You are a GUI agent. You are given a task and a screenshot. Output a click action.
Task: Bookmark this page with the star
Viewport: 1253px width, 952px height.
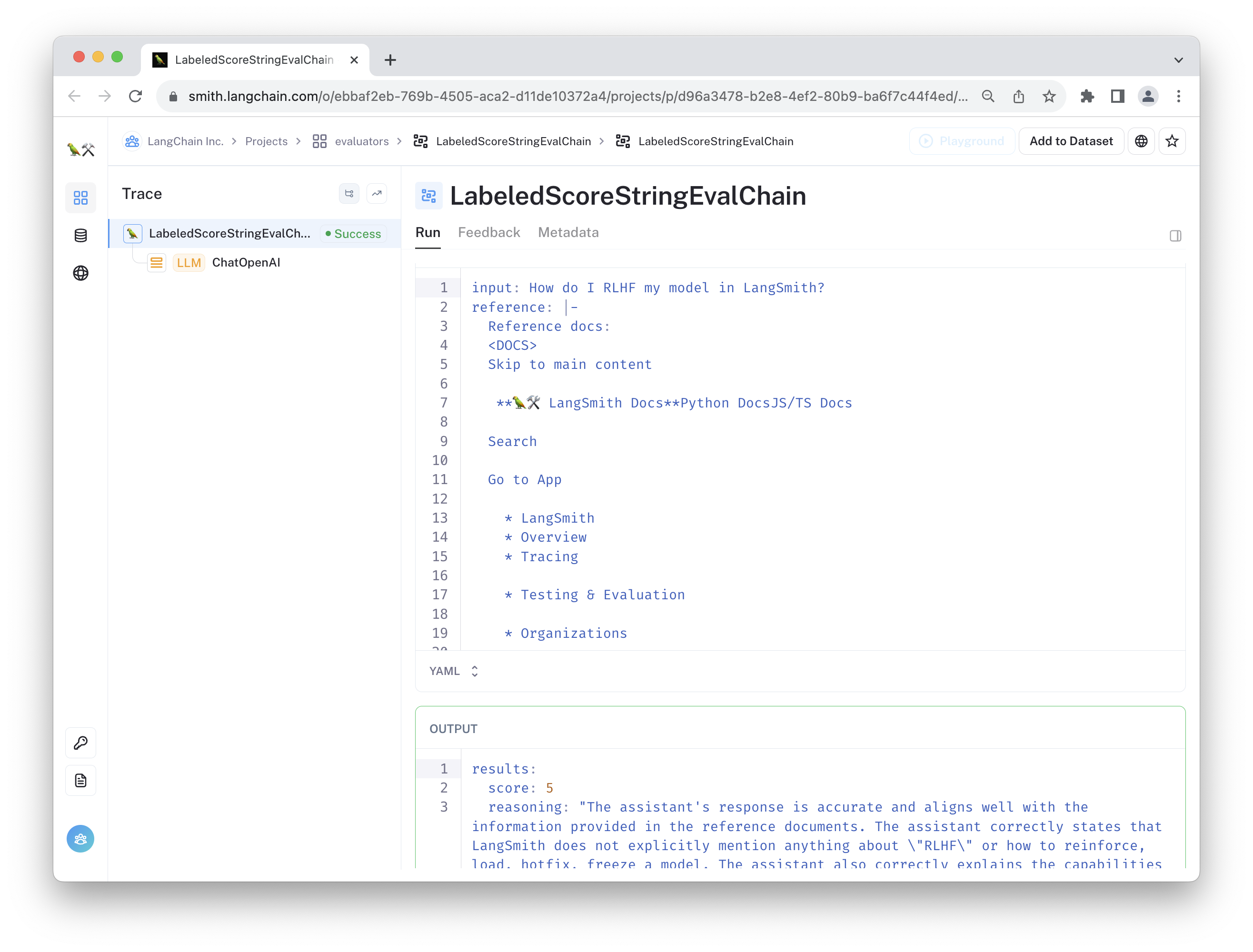pos(1049,96)
